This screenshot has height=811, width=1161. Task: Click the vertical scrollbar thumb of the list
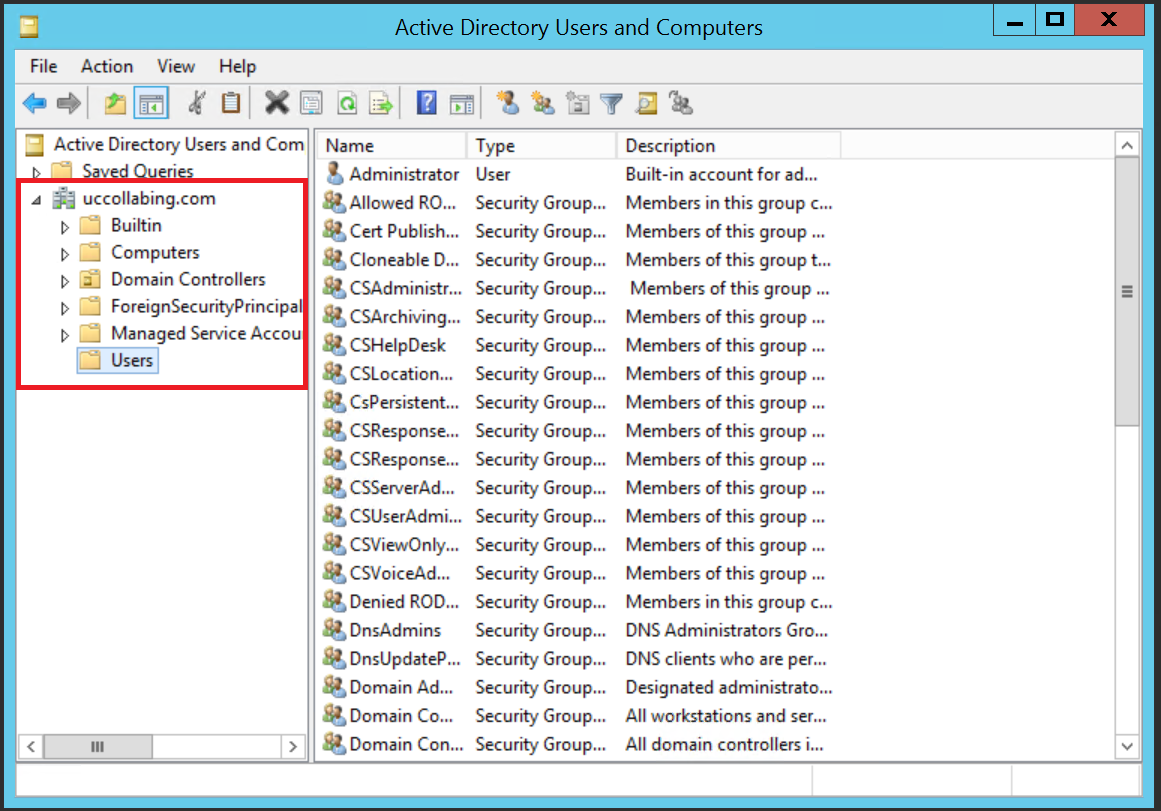1127,291
